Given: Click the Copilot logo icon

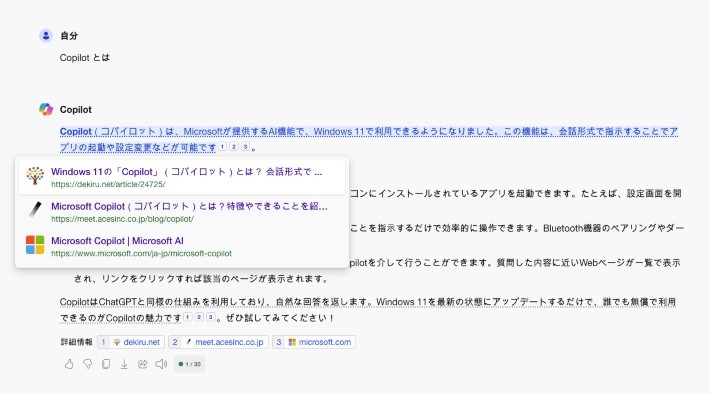Looking at the screenshot, I should [x=46, y=109].
